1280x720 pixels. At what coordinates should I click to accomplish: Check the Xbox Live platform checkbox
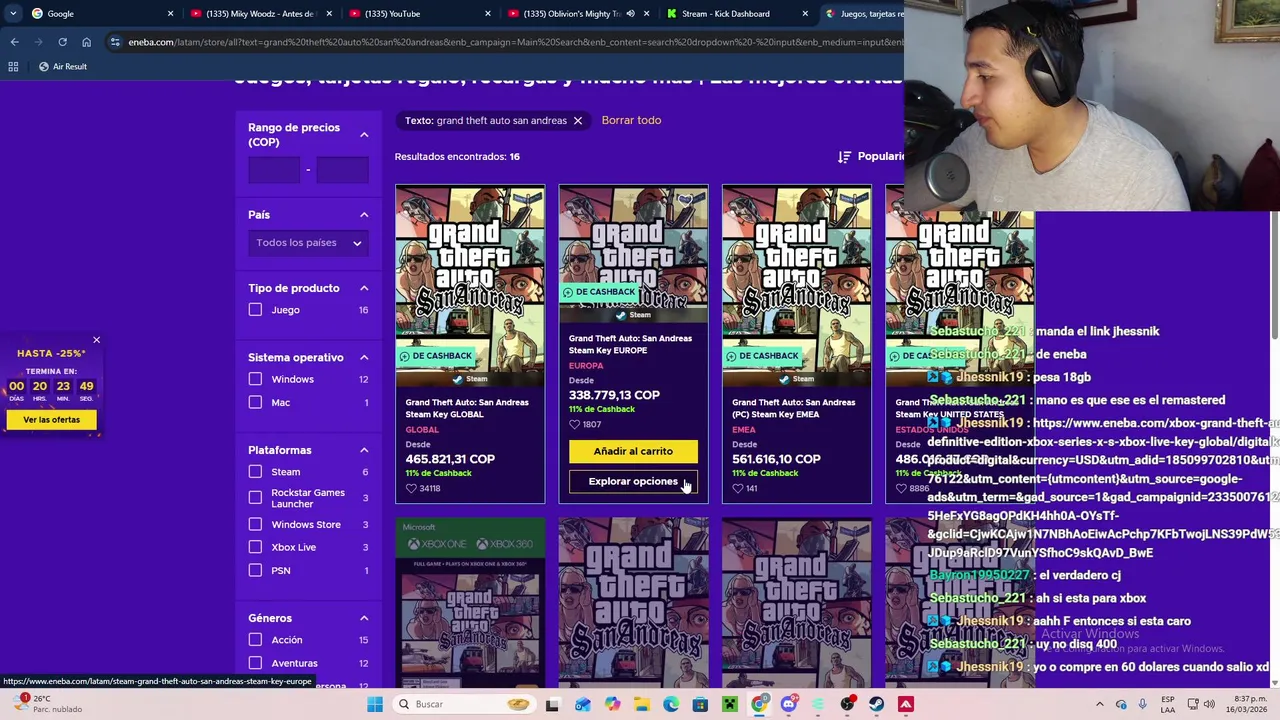(255, 547)
